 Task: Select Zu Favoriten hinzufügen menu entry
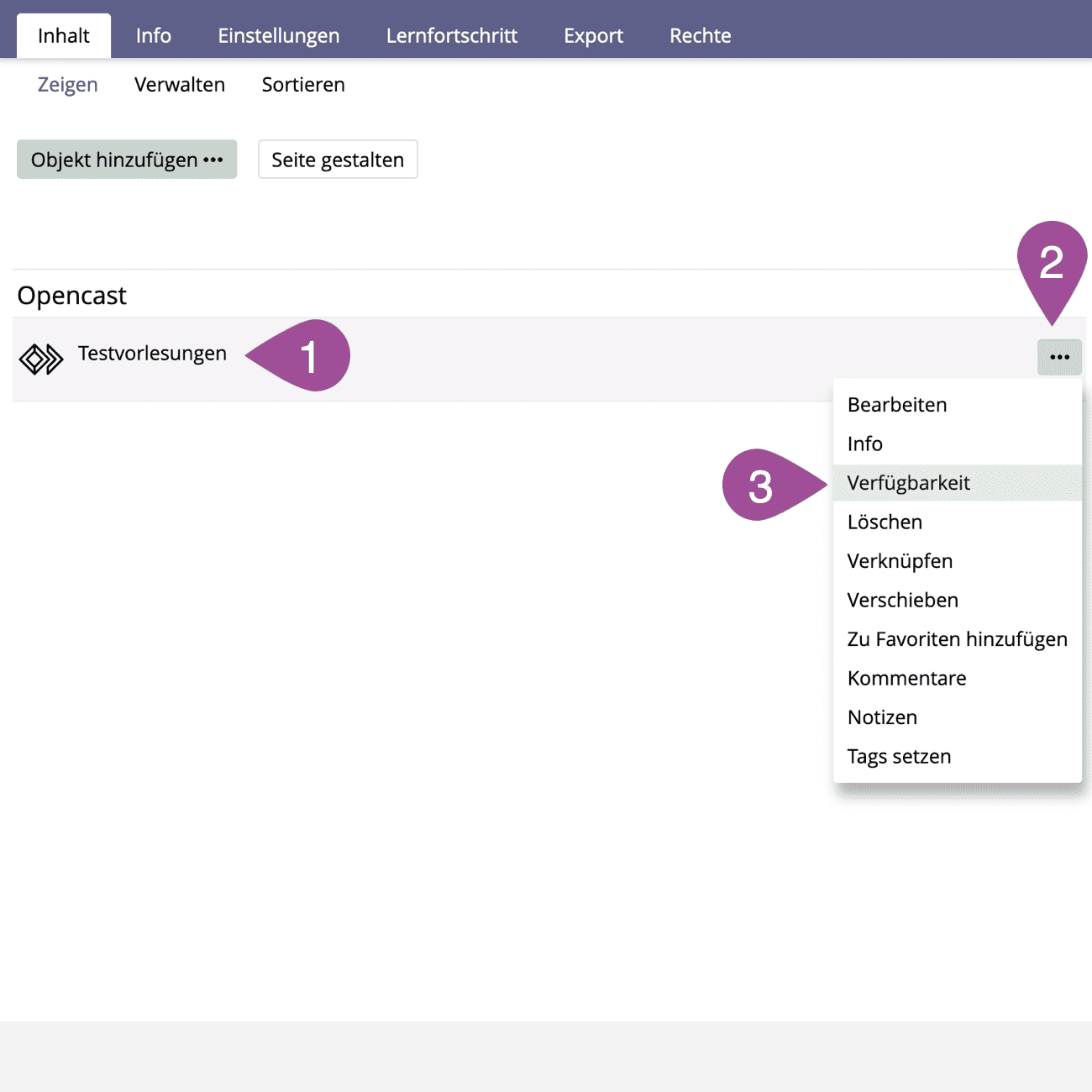click(957, 639)
